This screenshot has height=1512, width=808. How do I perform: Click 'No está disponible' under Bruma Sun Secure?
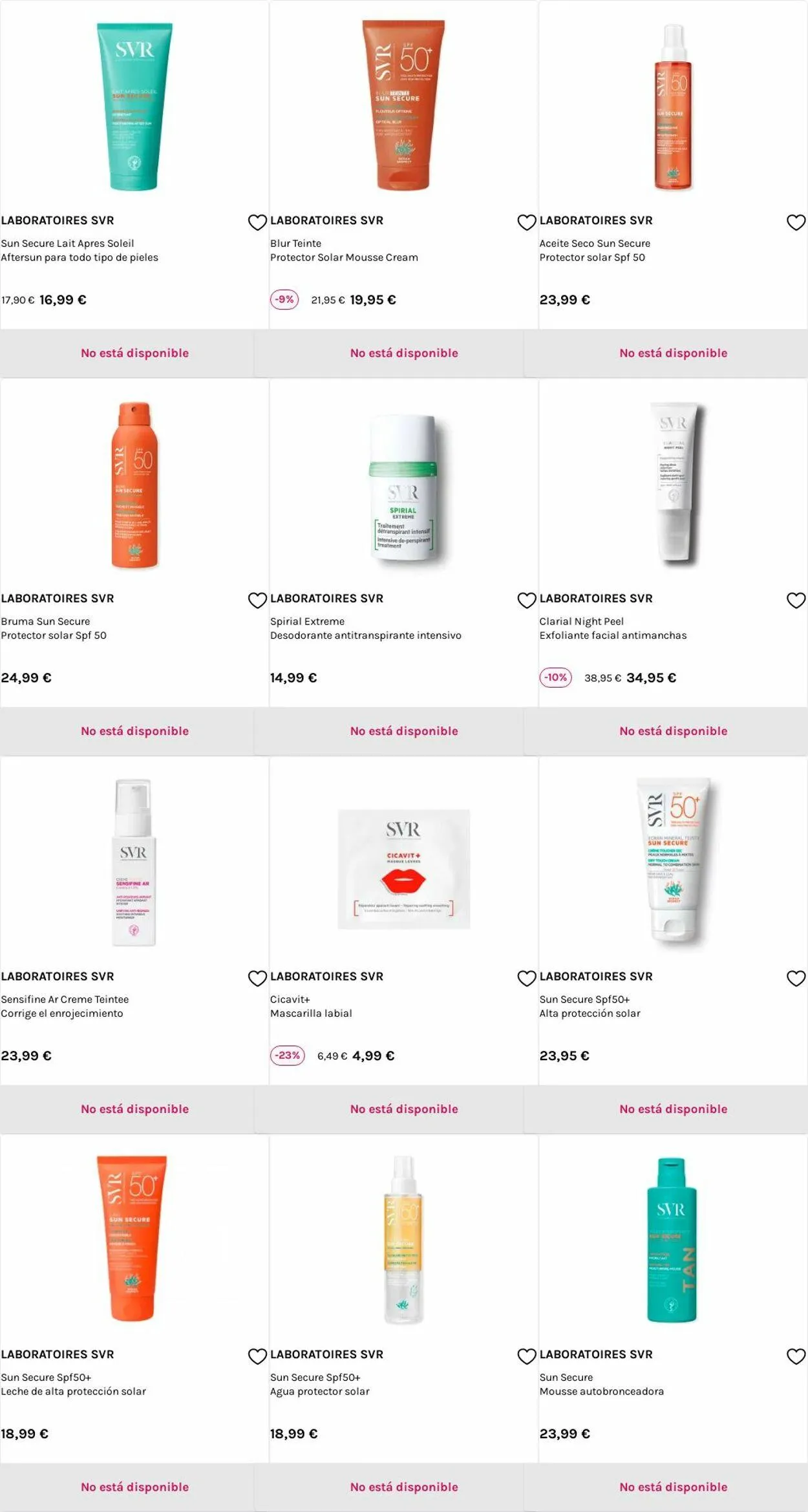pyautogui.click(x=134, y=731)
